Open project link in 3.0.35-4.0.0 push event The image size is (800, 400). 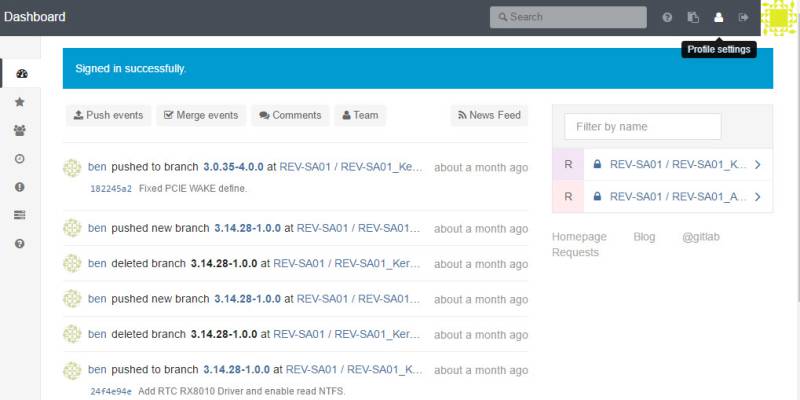pyautogui.click(x=351, y=167)
